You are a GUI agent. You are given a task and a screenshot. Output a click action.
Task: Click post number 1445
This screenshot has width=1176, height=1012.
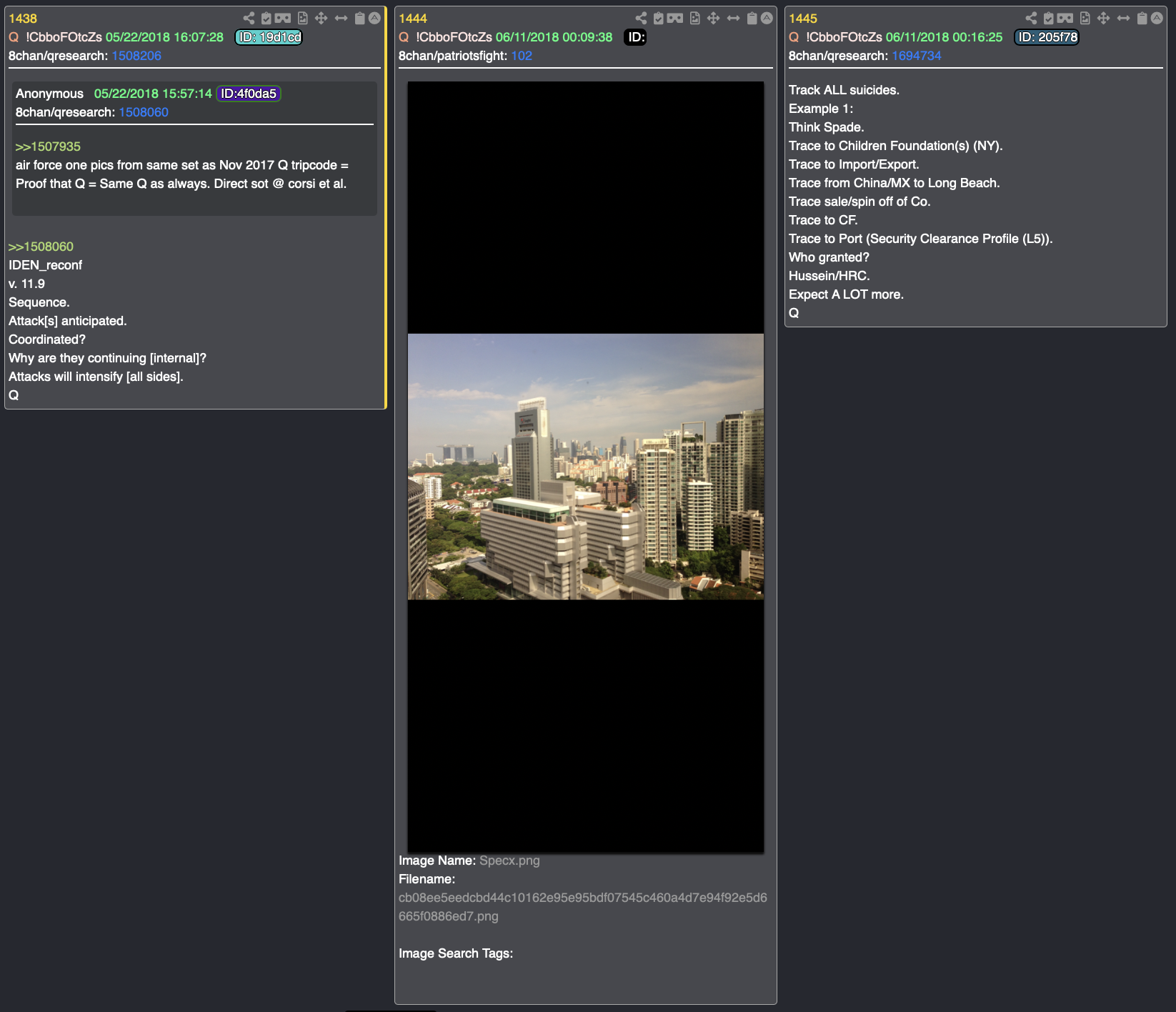tap(803, 19)
